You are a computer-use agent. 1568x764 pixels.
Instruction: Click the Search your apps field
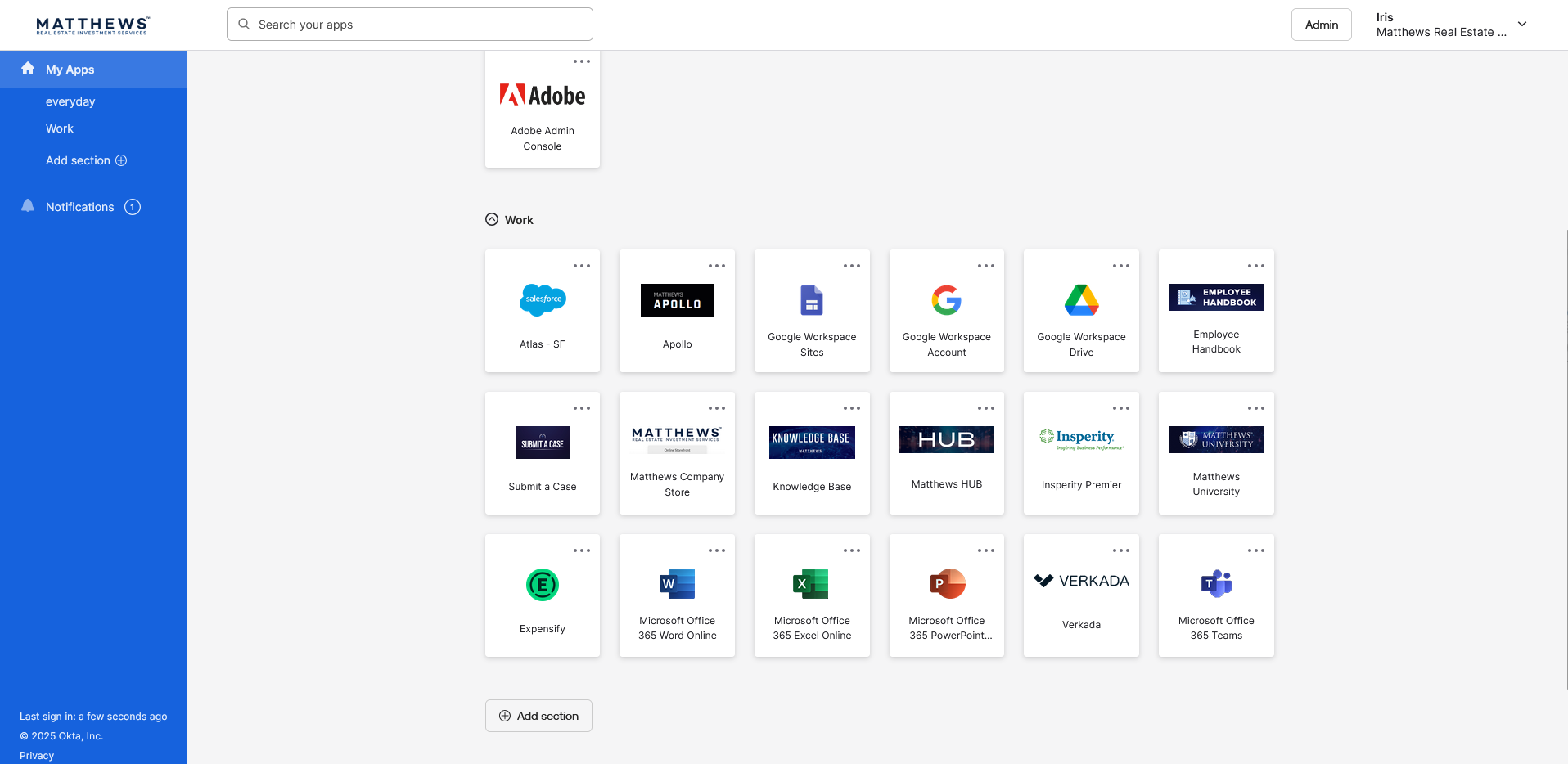point(410,25)
